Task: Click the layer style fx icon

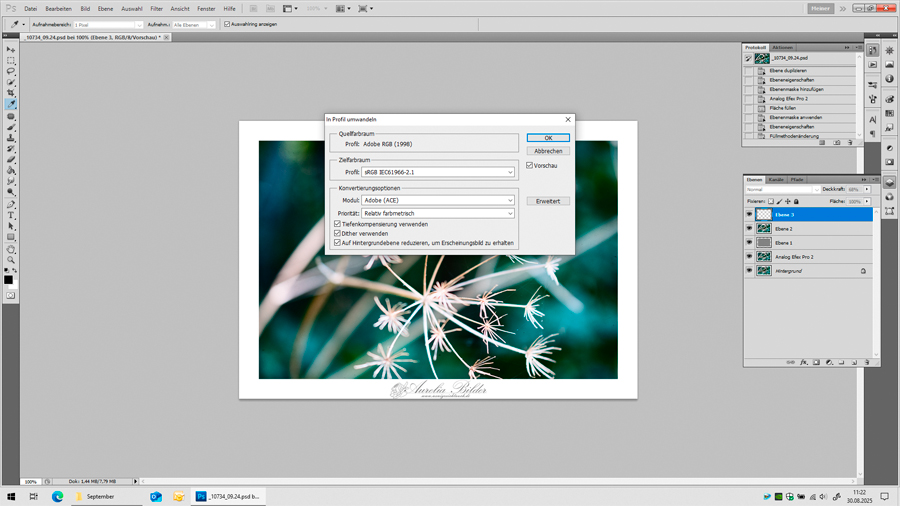Action: (x=804, y=362)
